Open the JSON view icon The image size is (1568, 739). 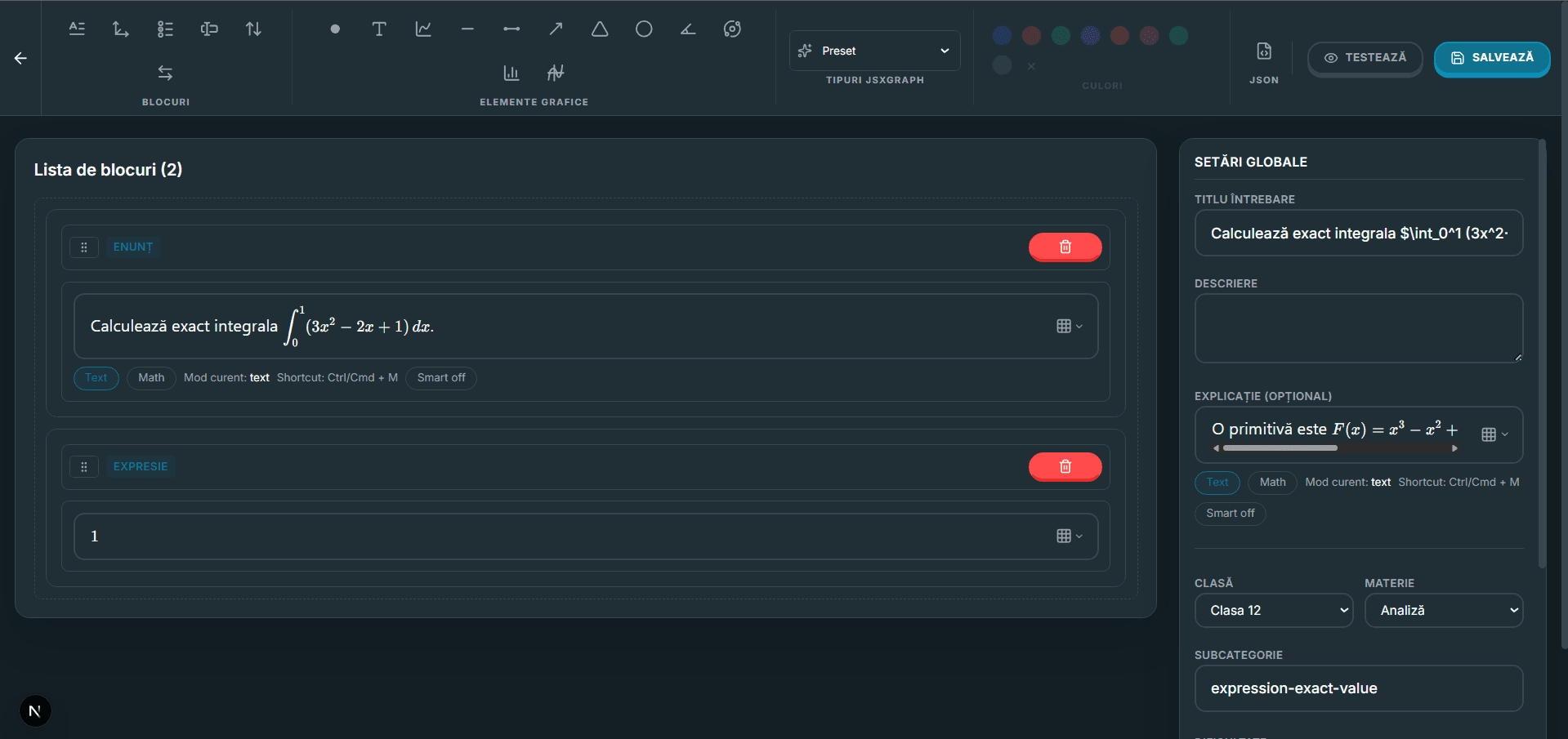pyautogui.click(x=1264, y=51)
